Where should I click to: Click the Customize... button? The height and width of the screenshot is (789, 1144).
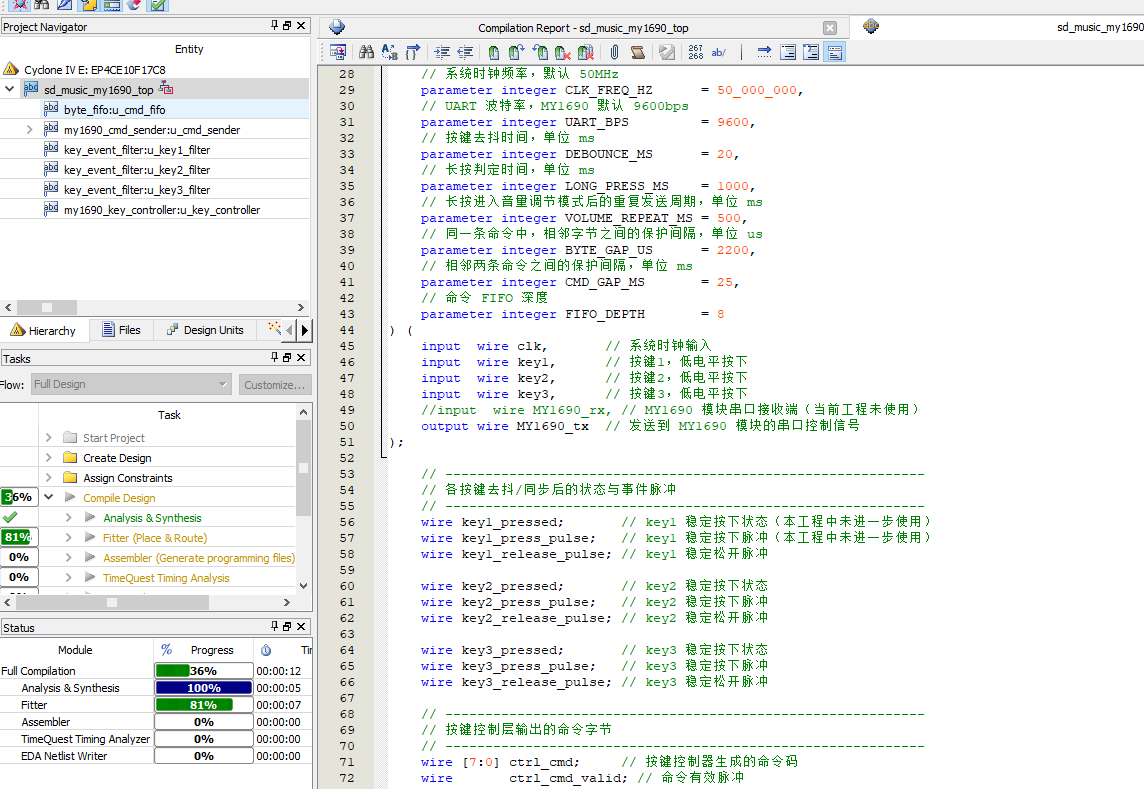275,385
